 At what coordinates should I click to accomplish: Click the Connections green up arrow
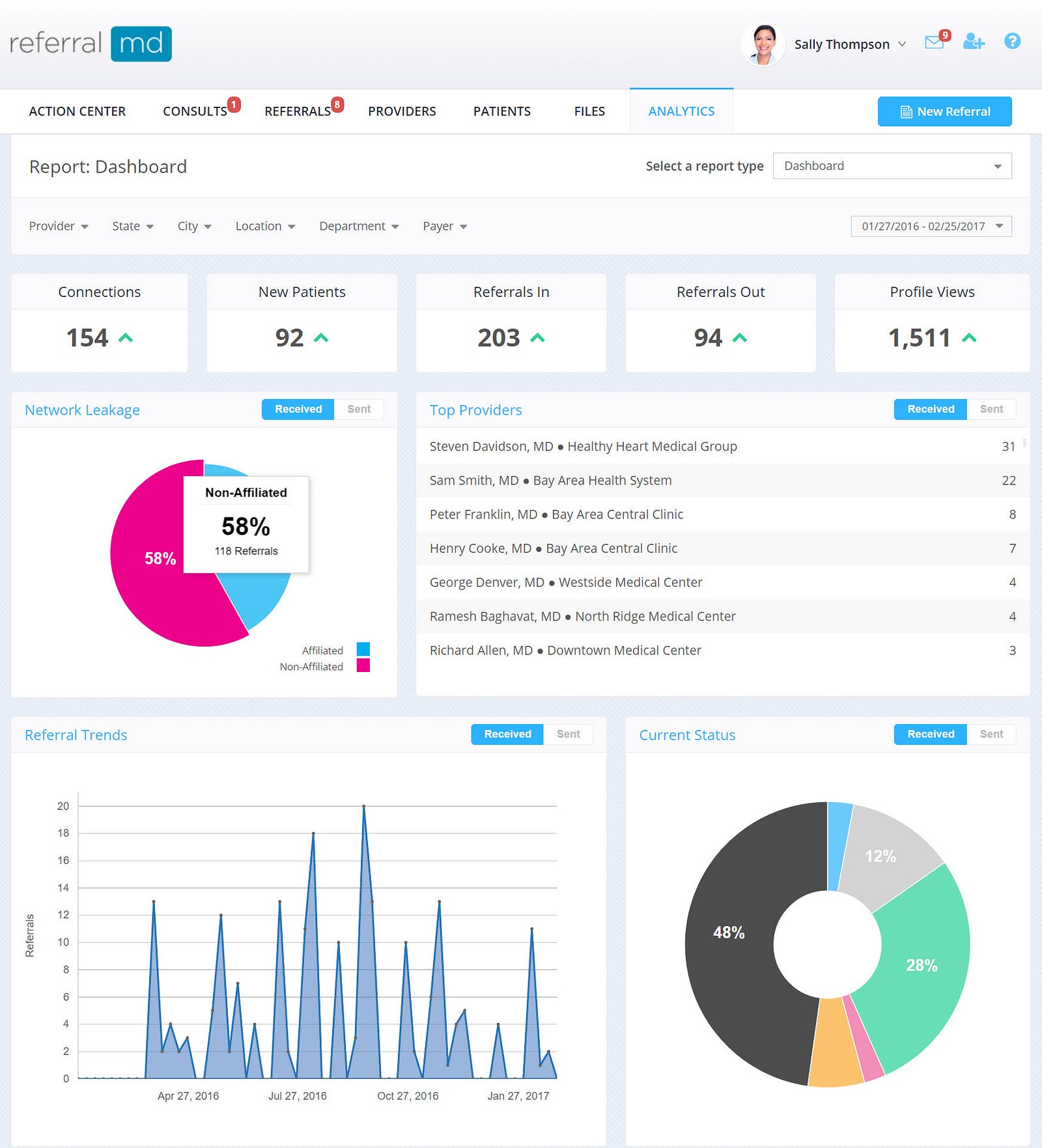tap(125, 337)
